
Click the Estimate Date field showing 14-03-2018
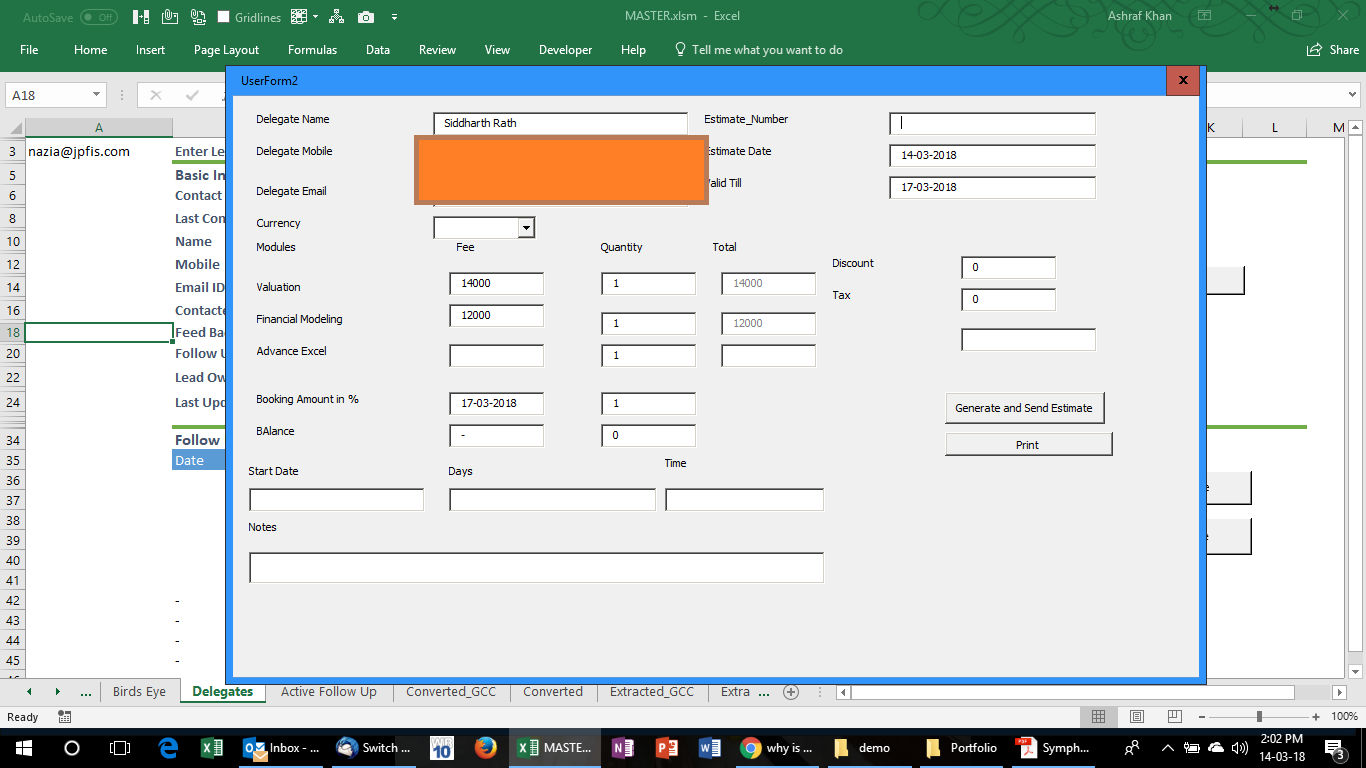[992, 155]
